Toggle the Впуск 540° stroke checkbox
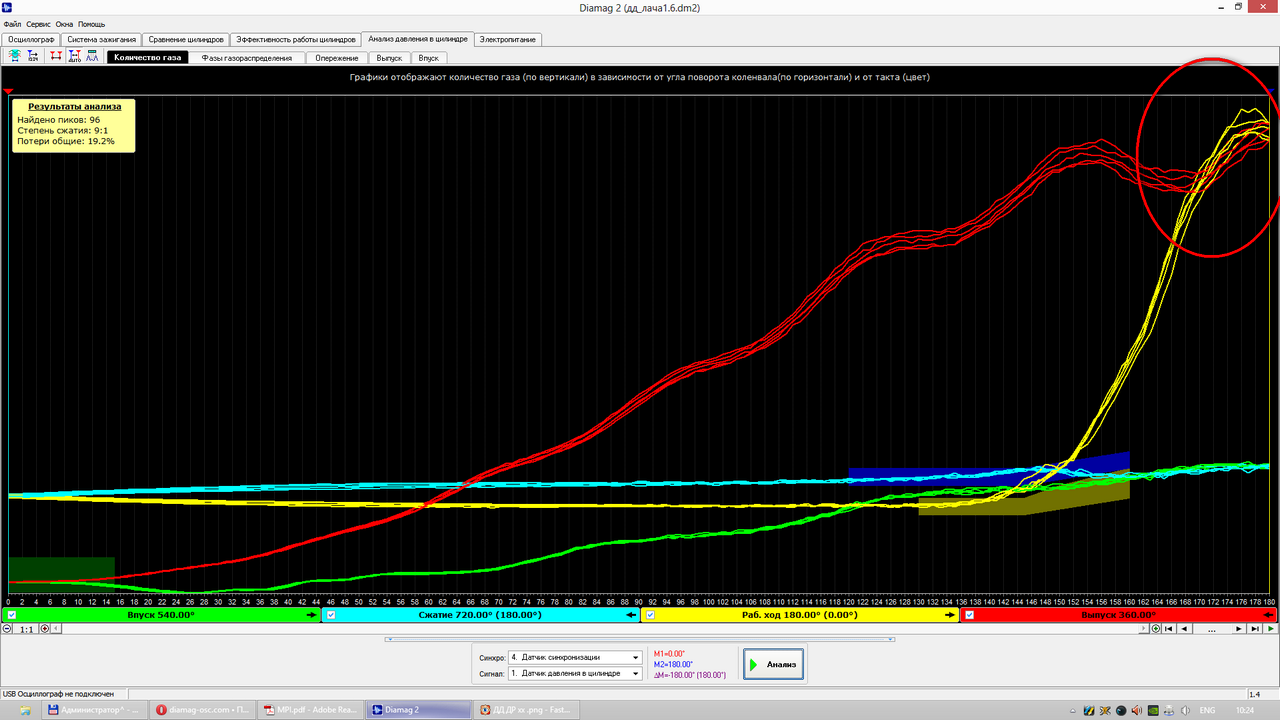The height and width of the screenshot is (720, 1280). coord(11,615)
